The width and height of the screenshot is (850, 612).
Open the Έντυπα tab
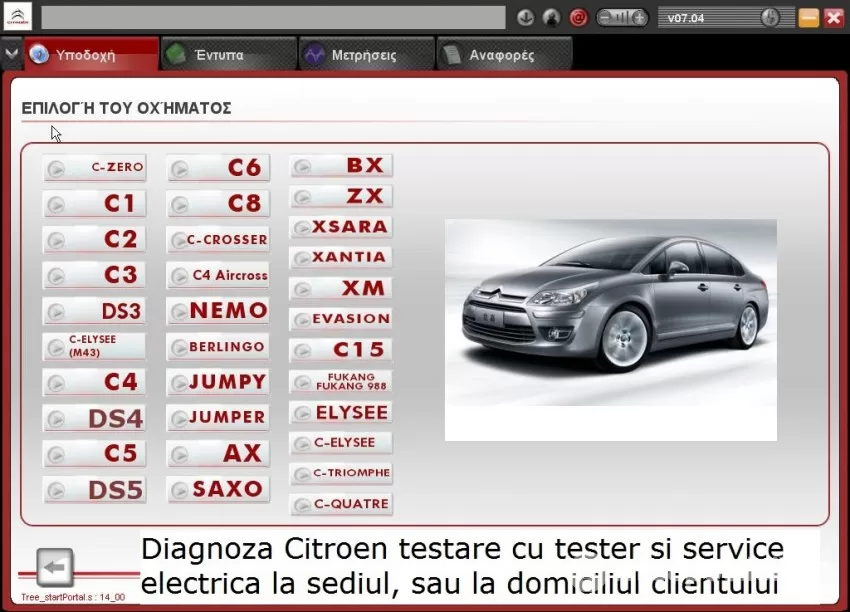click(x=229, y=54)
